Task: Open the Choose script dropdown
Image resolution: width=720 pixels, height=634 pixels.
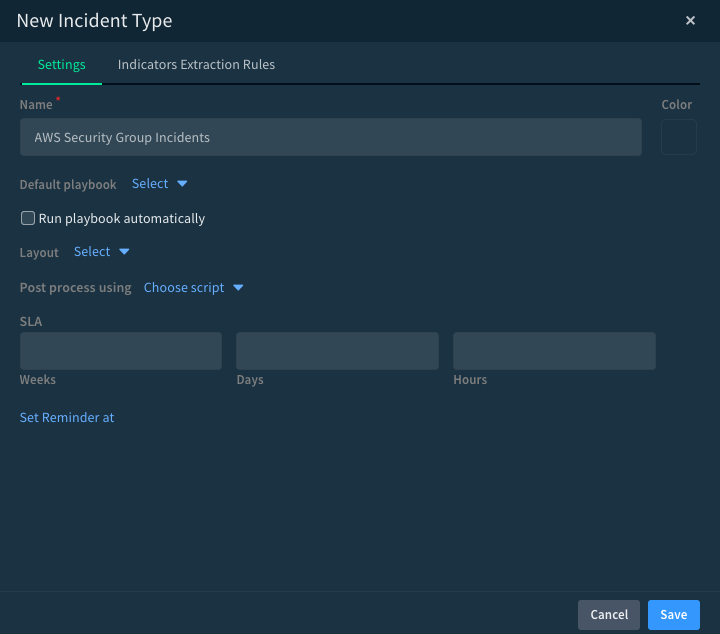Action: click(184, 288)
